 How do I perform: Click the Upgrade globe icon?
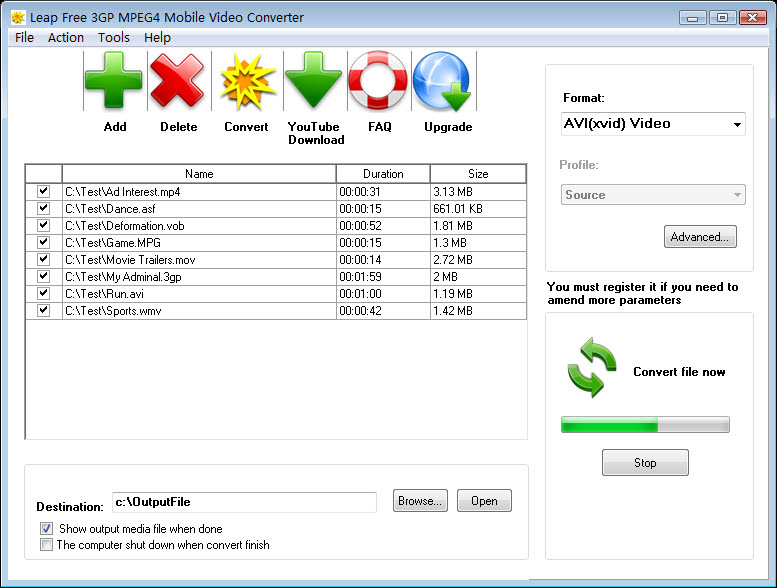click(x=442, y=81)
